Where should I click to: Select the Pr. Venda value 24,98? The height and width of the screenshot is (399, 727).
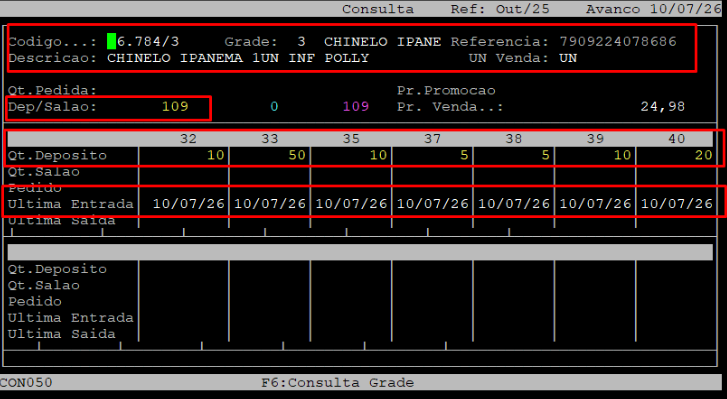pos(663,107)
